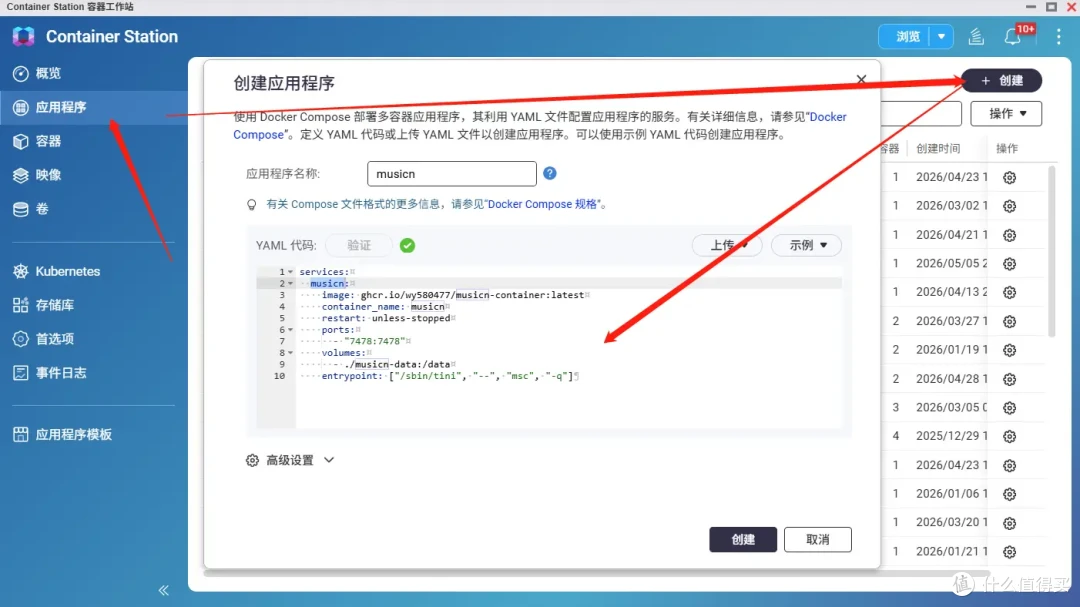The width and height of the screenshot is (1080, 607).
Task: Open gear for row 2026/04/28
Action: 1009,380
